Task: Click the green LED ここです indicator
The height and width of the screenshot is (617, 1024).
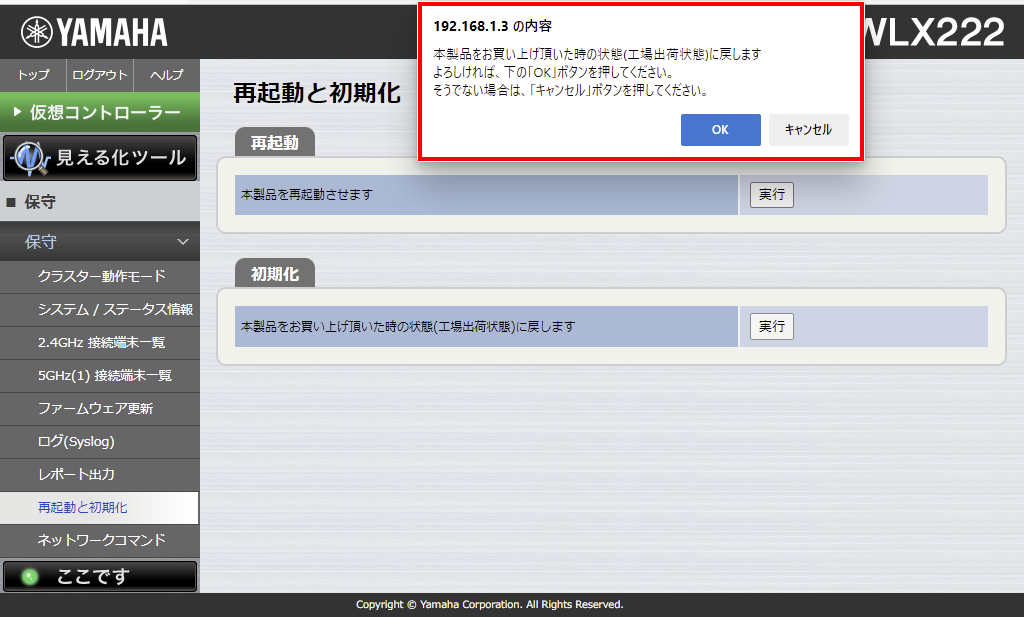Action: pos(30,577)
